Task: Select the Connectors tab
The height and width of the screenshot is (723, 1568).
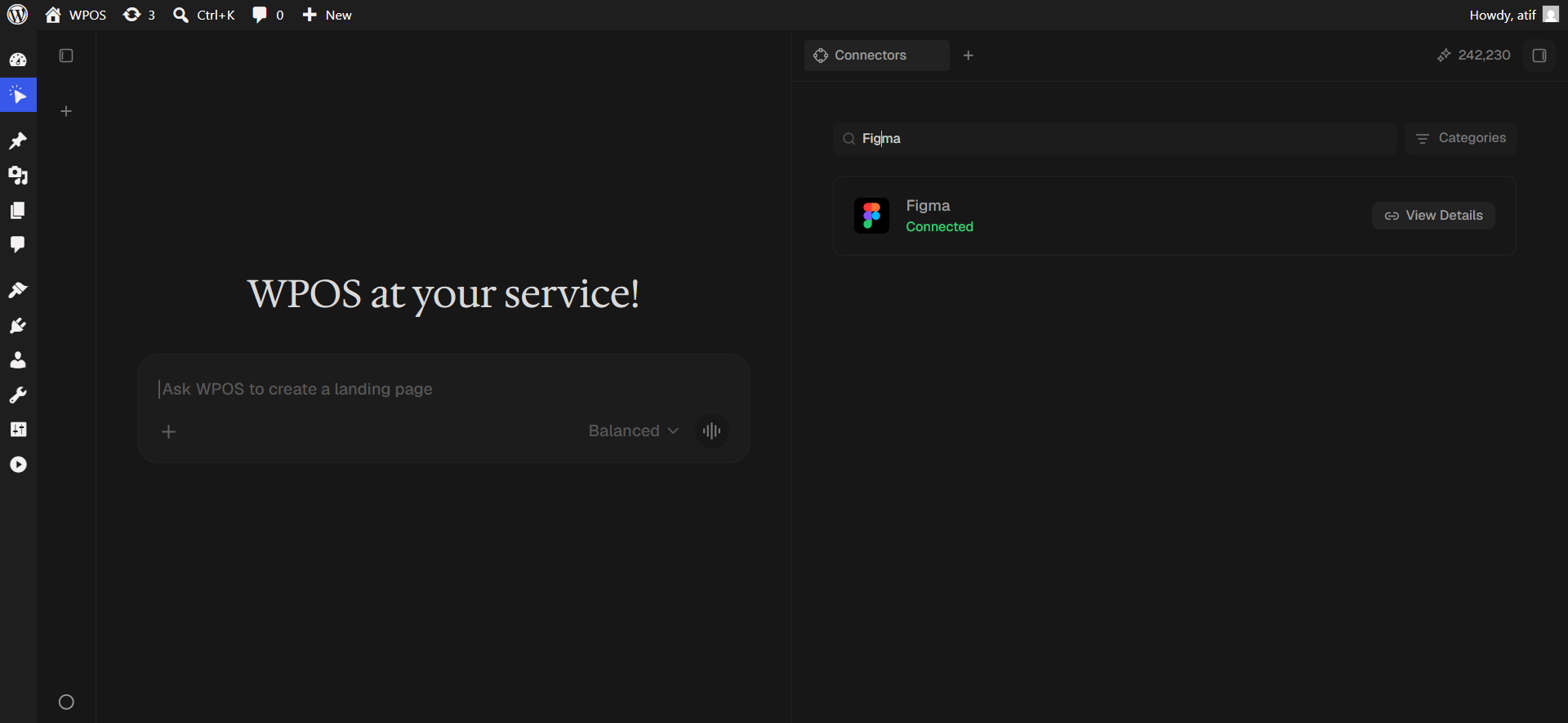Action: (876, 56)
